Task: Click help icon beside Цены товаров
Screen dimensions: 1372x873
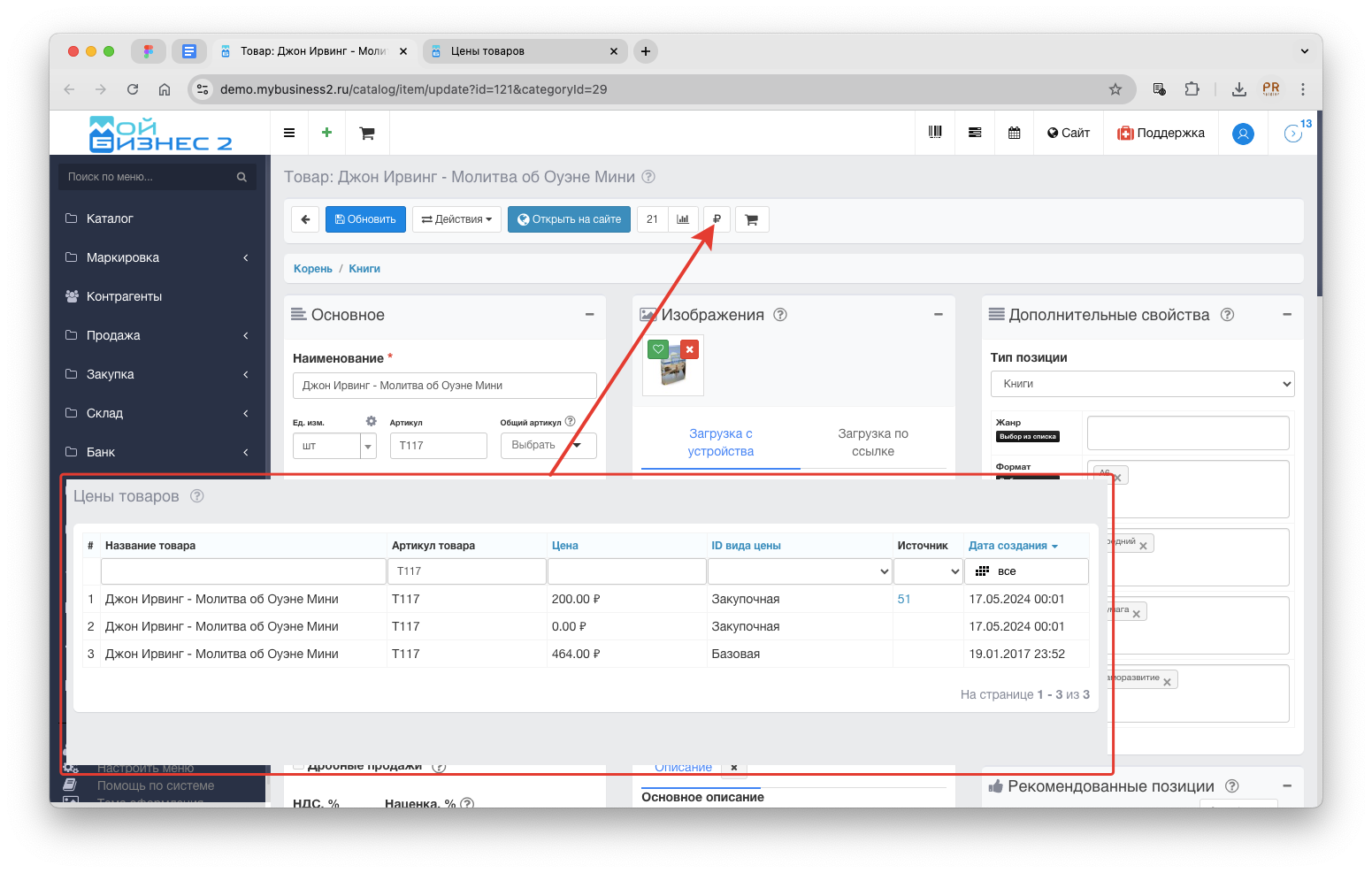Action: [x=197, y=496]
